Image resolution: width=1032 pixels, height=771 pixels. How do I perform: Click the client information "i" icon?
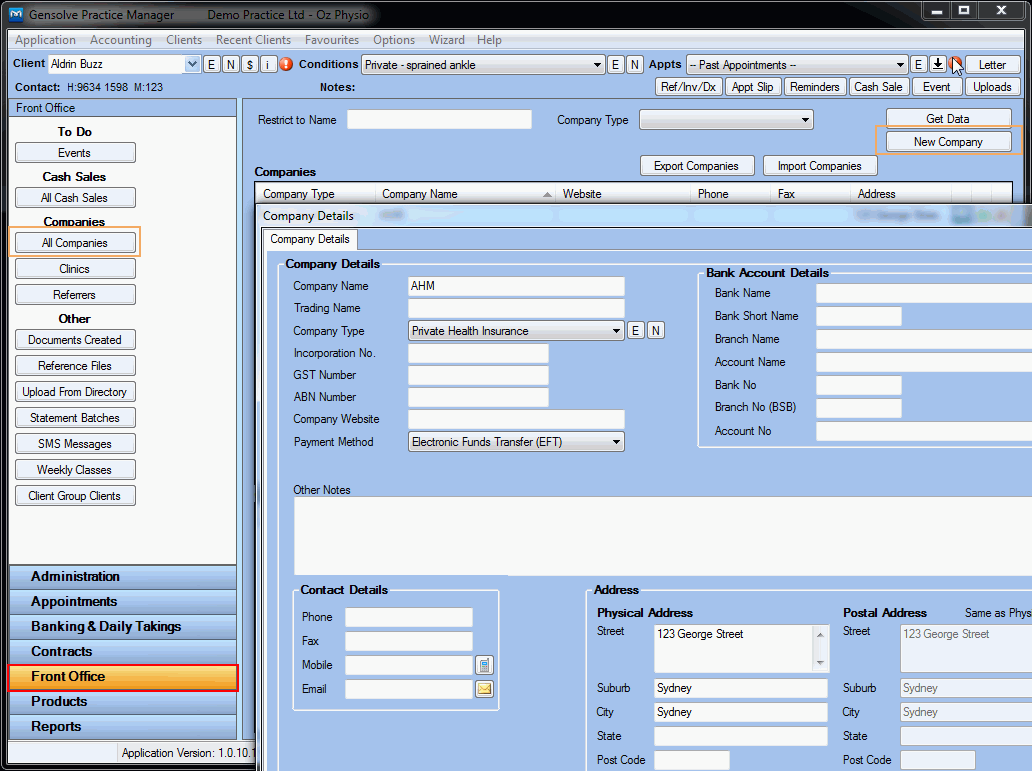268,63
